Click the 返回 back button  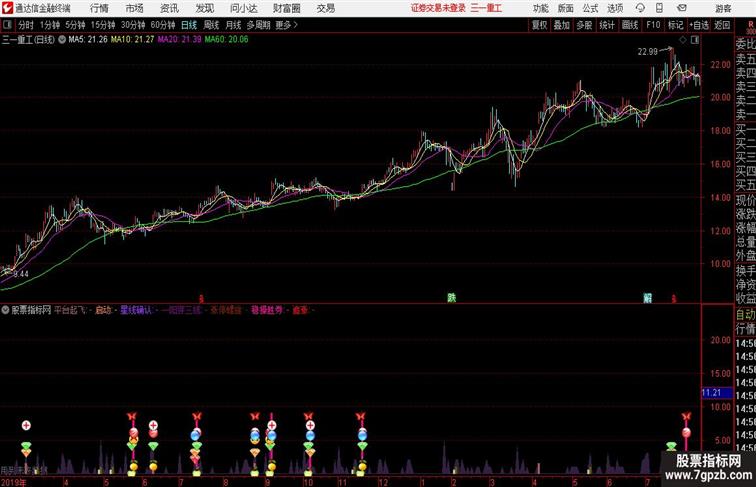point(722,25)
